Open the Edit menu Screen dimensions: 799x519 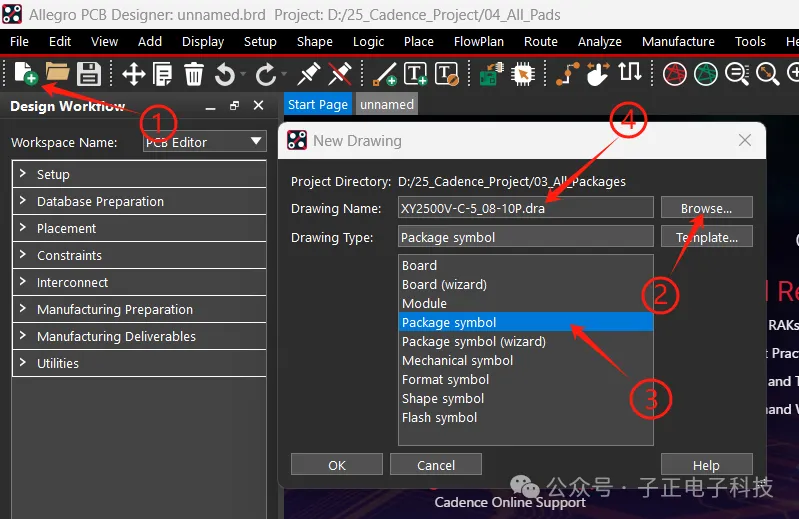[60, 41]
